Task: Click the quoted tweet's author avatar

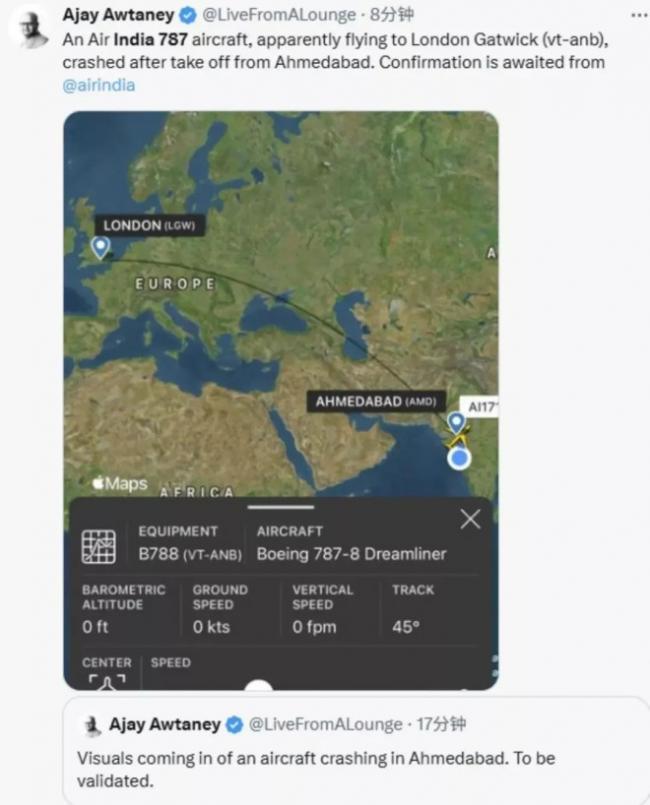Action: (x=90, y=725)
